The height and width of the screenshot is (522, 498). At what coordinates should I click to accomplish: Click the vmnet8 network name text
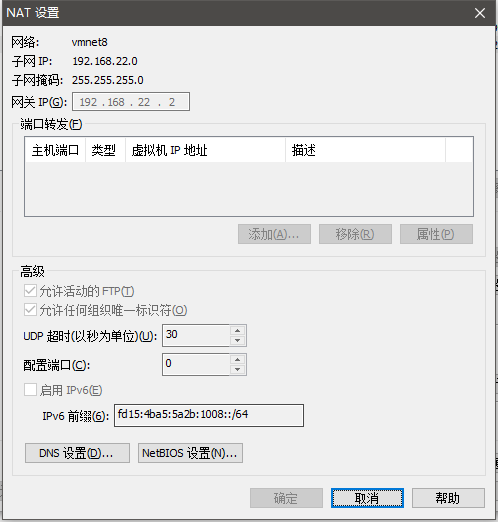click(90, 42)
